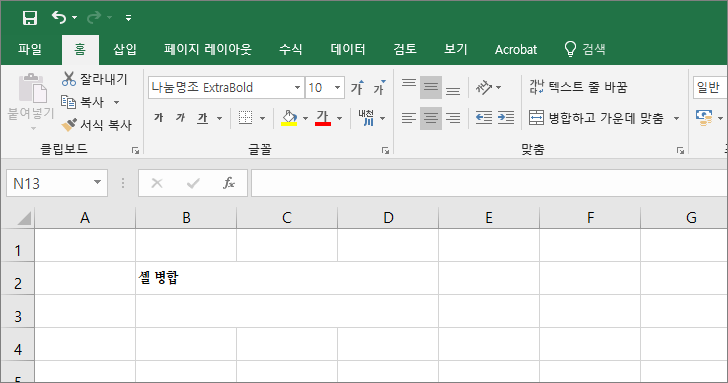
Task: Click the 복사 copy button
Action: click(x=83, y=102)
